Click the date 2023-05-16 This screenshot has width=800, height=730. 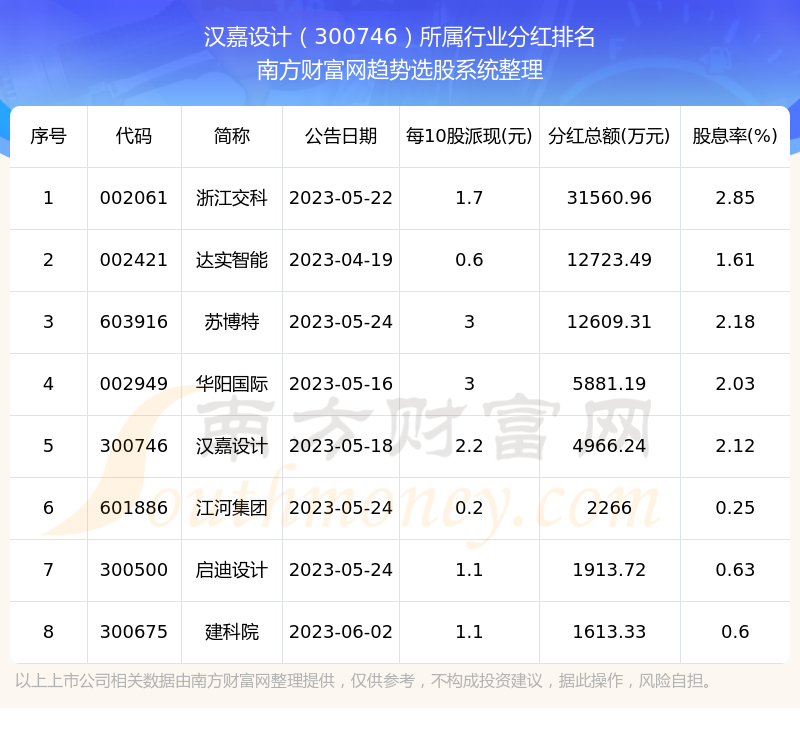coord(341,384)
